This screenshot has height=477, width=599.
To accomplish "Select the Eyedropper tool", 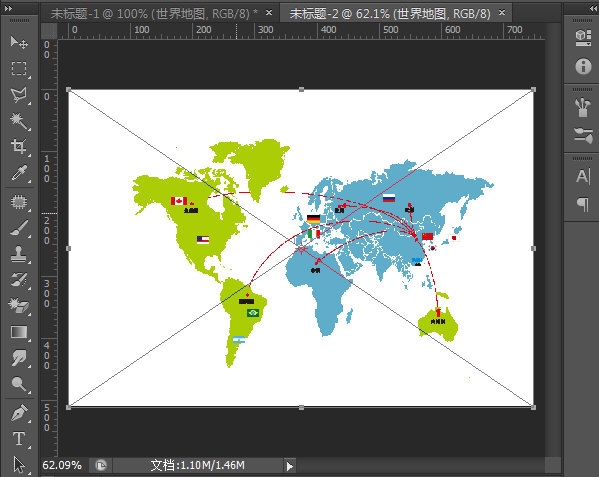I will coord(19,173).
